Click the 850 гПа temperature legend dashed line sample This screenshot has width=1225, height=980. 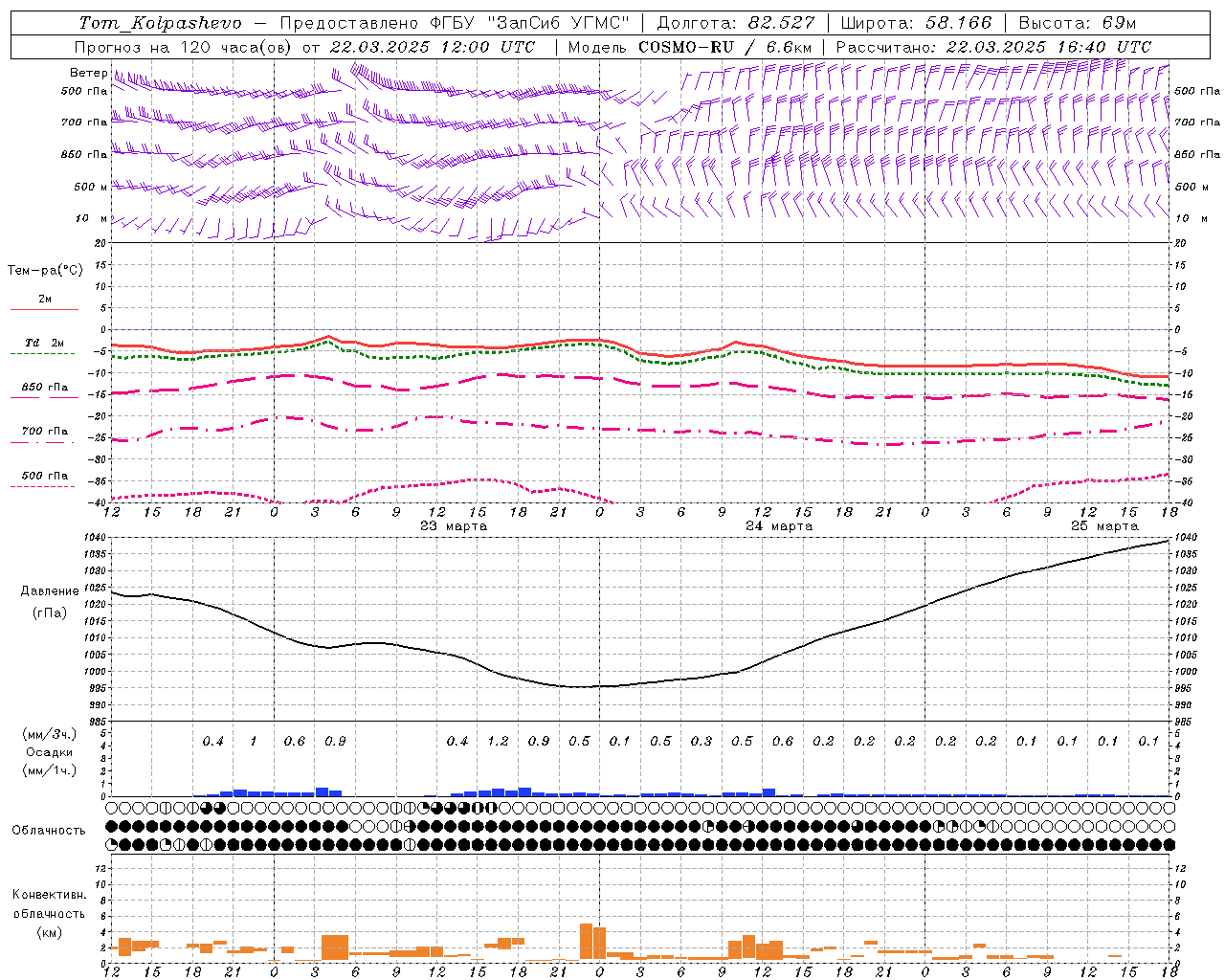[x=43, y=398]
